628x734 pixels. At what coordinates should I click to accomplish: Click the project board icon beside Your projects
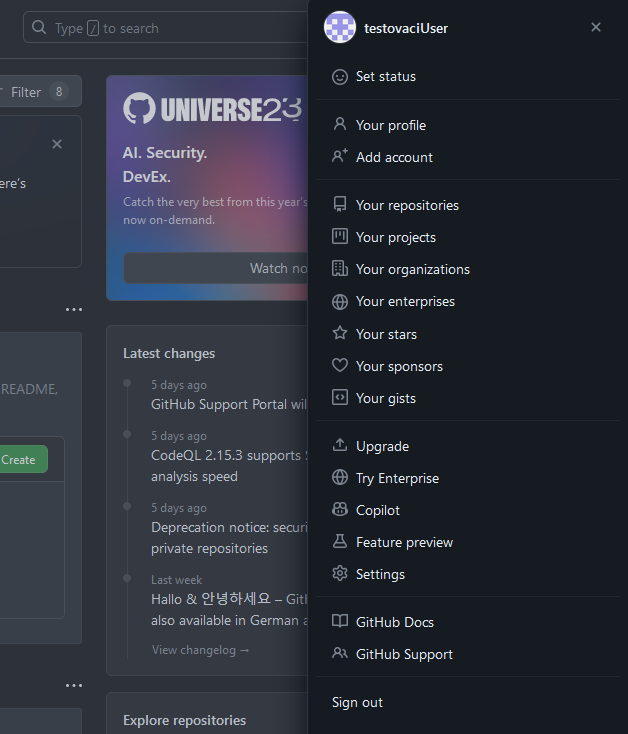tap(340, 236)
